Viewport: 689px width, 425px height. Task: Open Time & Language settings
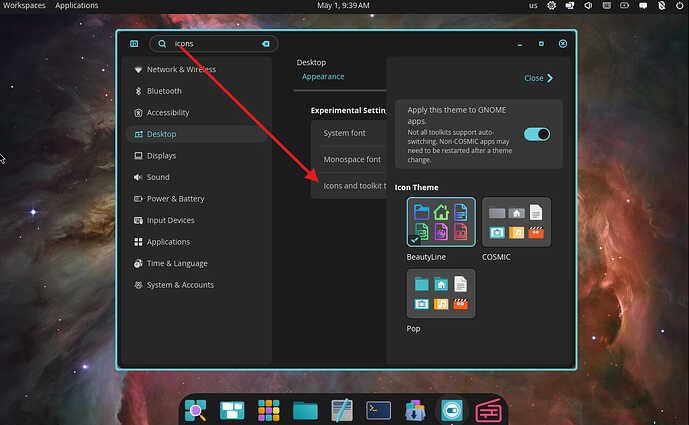[x=196, y=263]
